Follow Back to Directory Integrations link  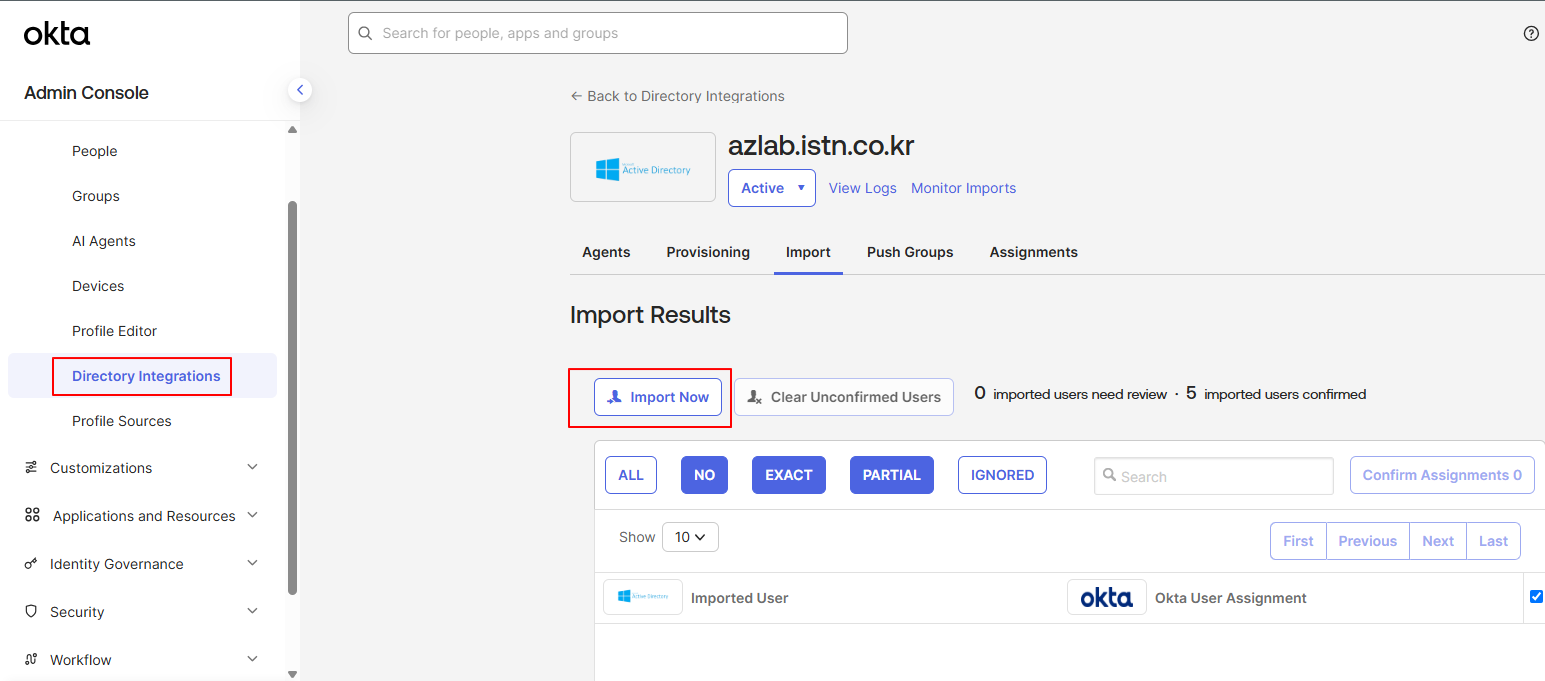677,96
